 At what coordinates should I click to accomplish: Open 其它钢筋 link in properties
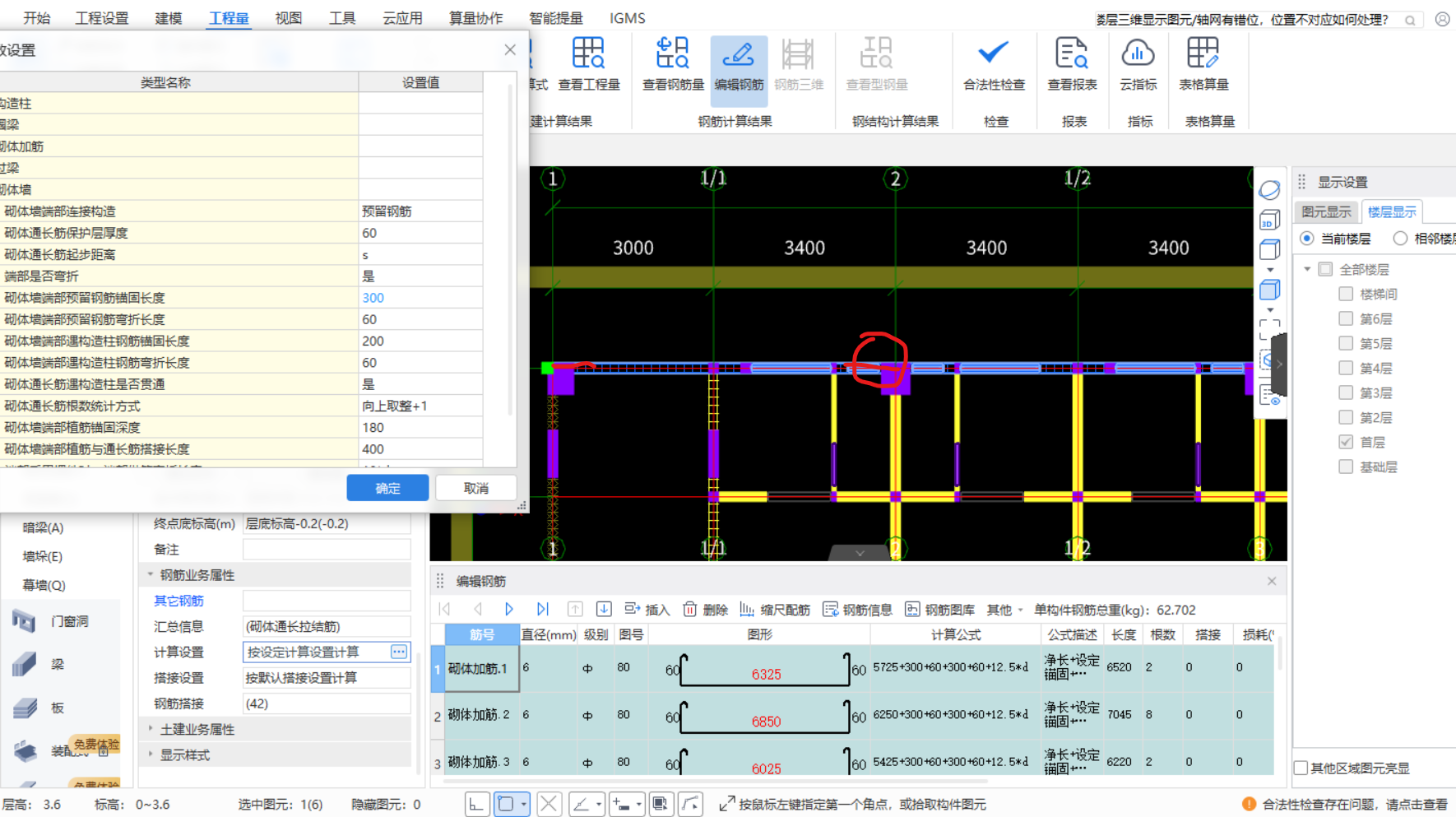pos(179,601)
